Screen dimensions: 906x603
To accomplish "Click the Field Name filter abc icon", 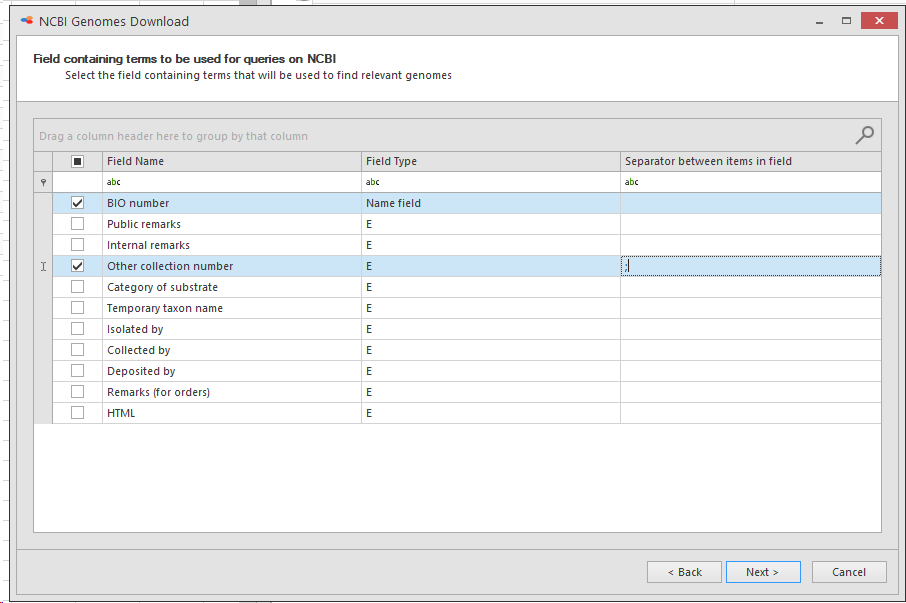I will (113, 182).
